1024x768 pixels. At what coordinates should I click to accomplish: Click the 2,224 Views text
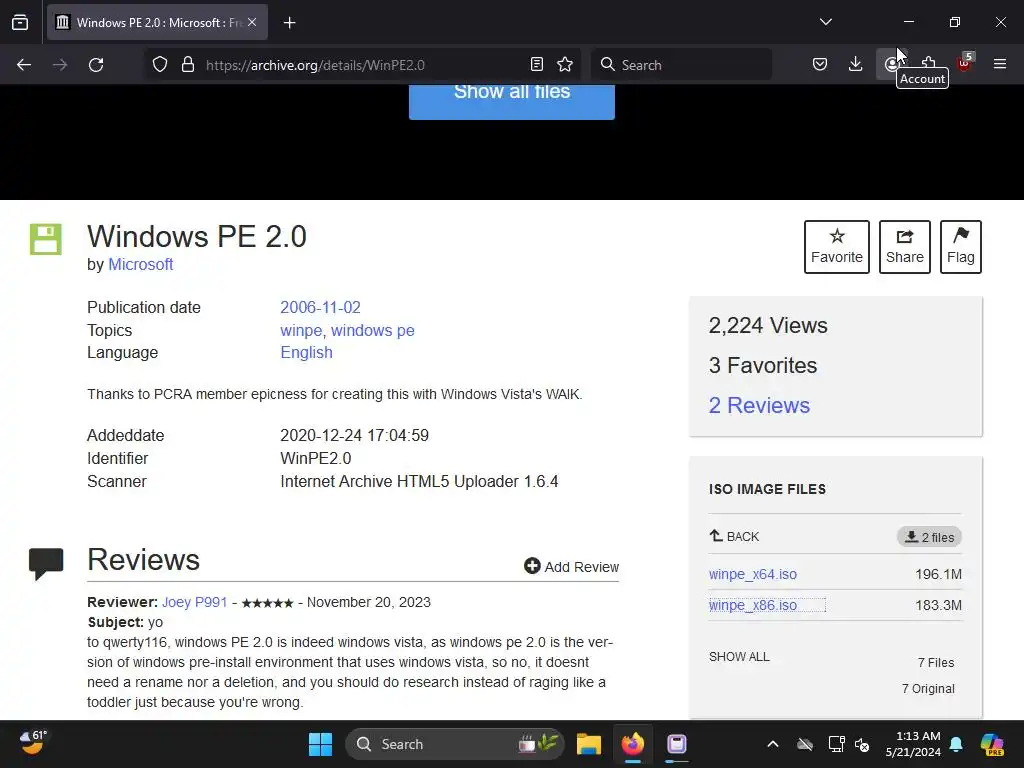coord(768,325)
